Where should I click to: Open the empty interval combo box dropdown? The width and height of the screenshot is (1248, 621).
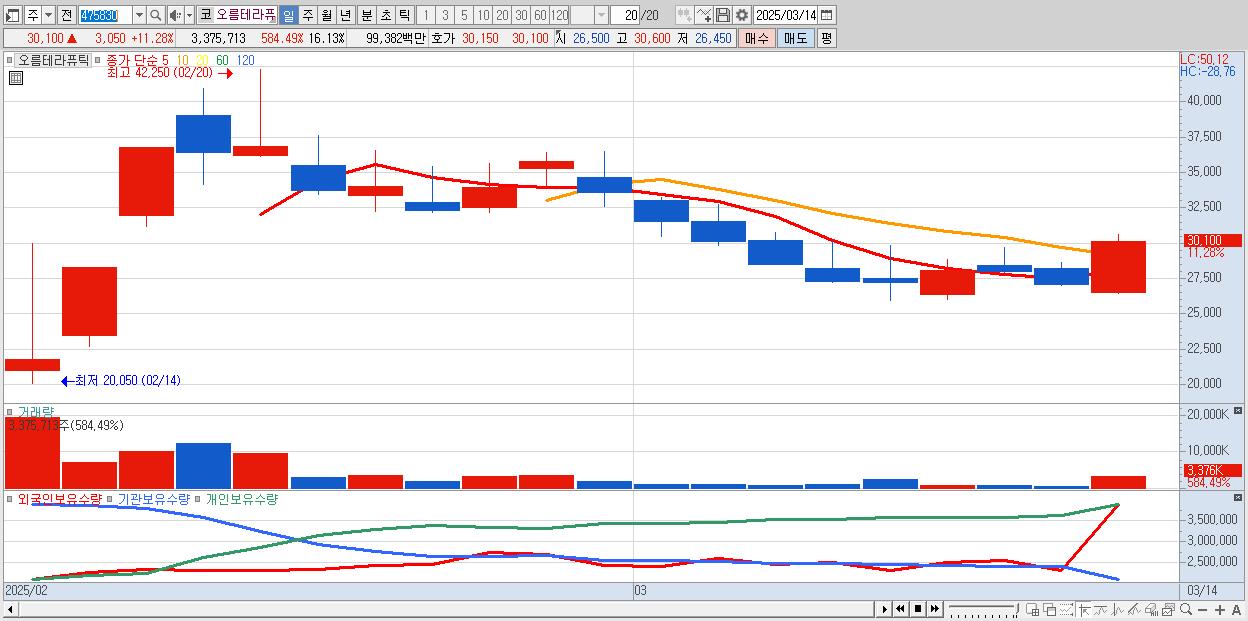601,15
